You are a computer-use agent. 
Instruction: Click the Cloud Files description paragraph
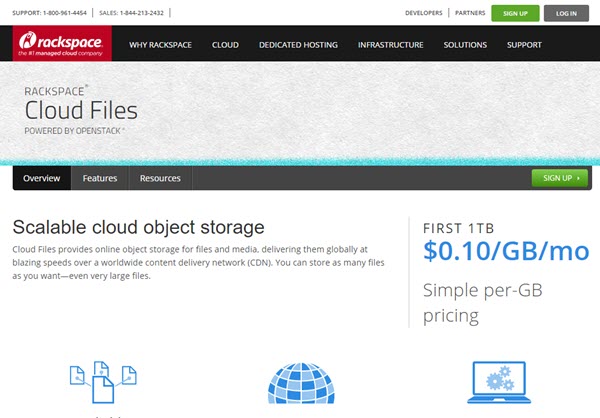(x=198, y=263)
